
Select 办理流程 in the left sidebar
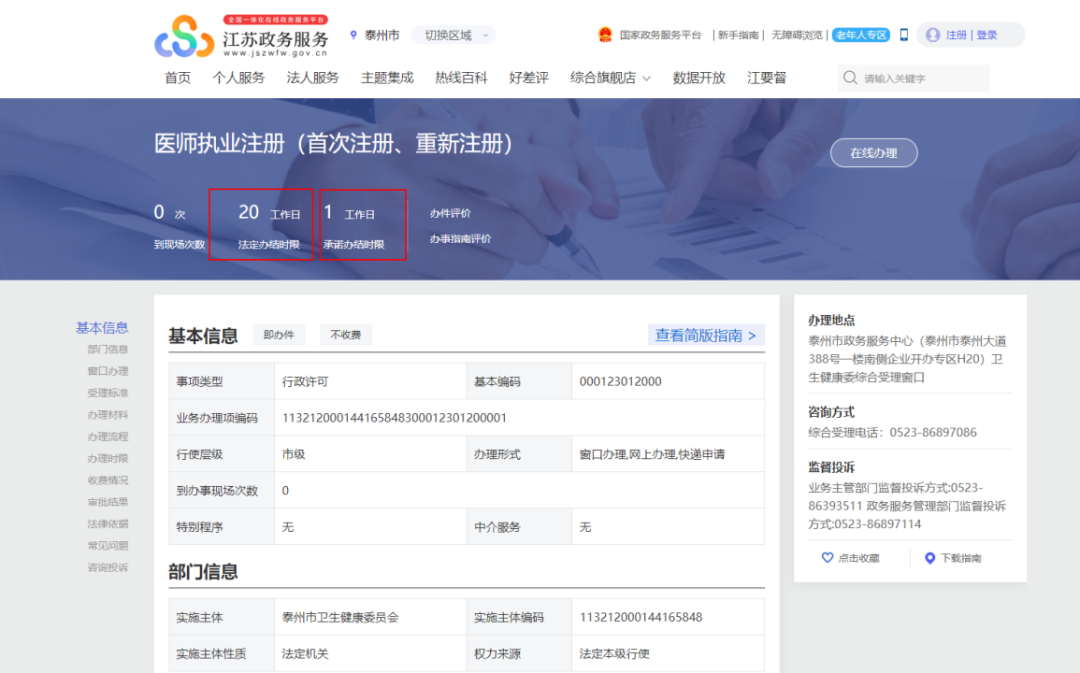click(107, 437)
